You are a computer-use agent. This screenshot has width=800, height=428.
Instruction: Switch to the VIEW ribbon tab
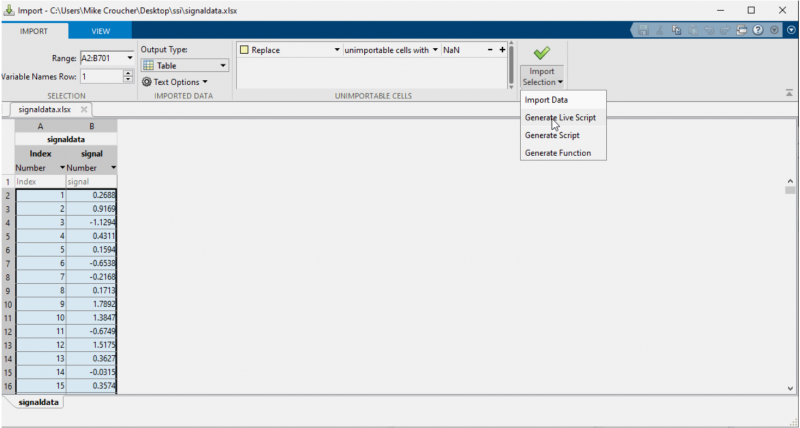click(101, 31)
